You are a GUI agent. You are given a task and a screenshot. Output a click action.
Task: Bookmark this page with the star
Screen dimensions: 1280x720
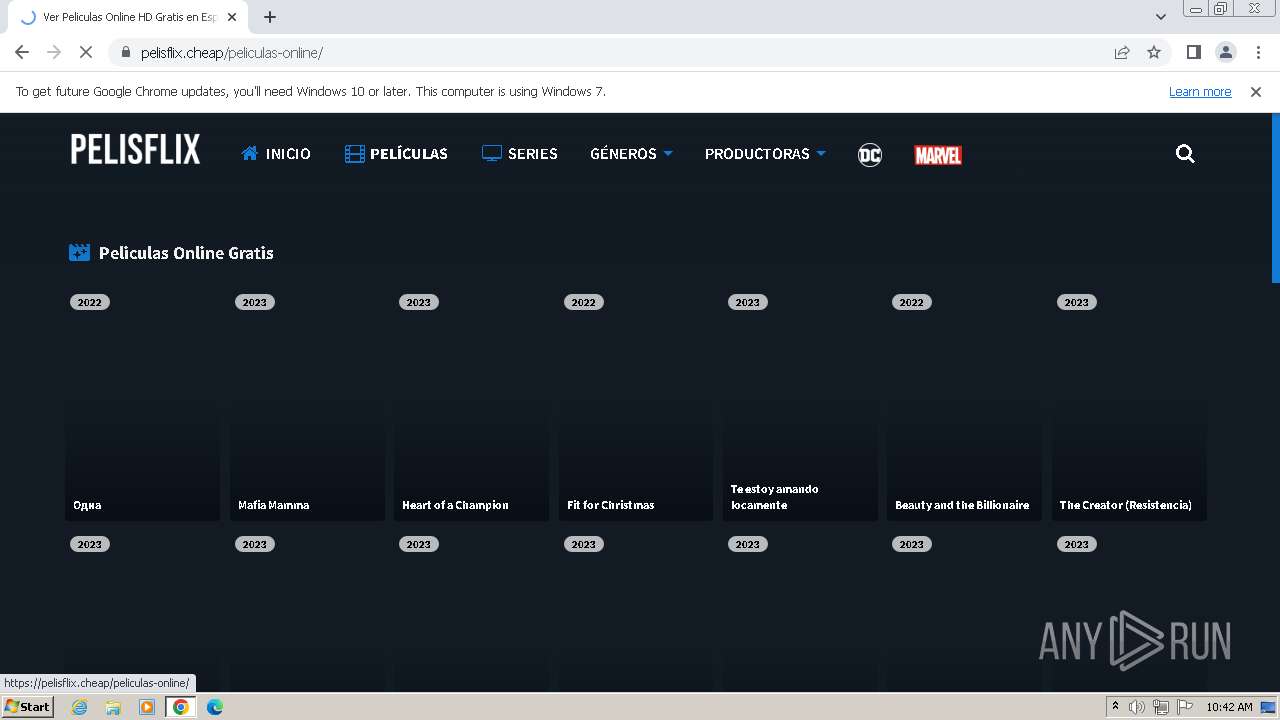[x=1154, y=52]
